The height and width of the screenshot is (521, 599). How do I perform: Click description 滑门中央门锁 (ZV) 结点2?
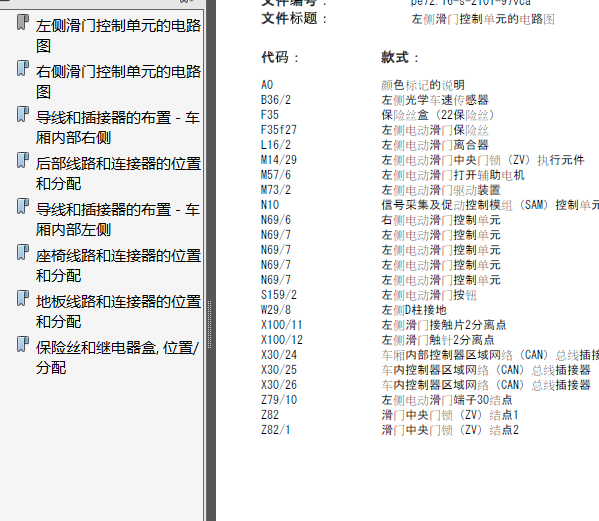[x=450, y=430]
